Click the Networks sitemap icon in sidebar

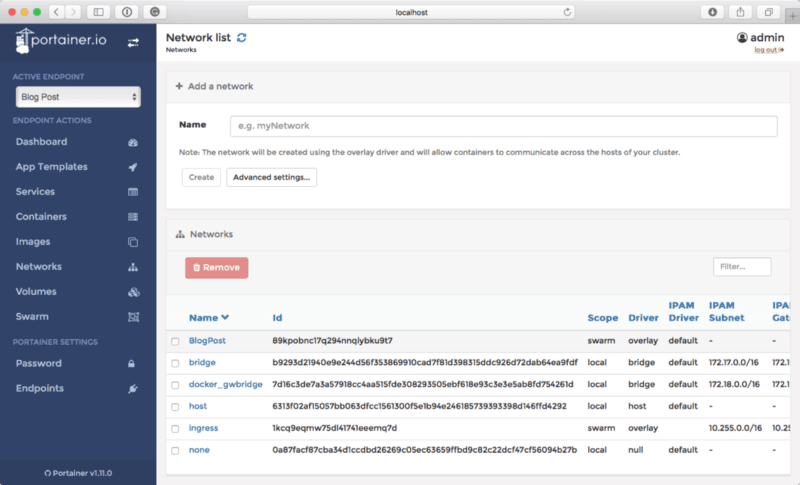point(133,267)
